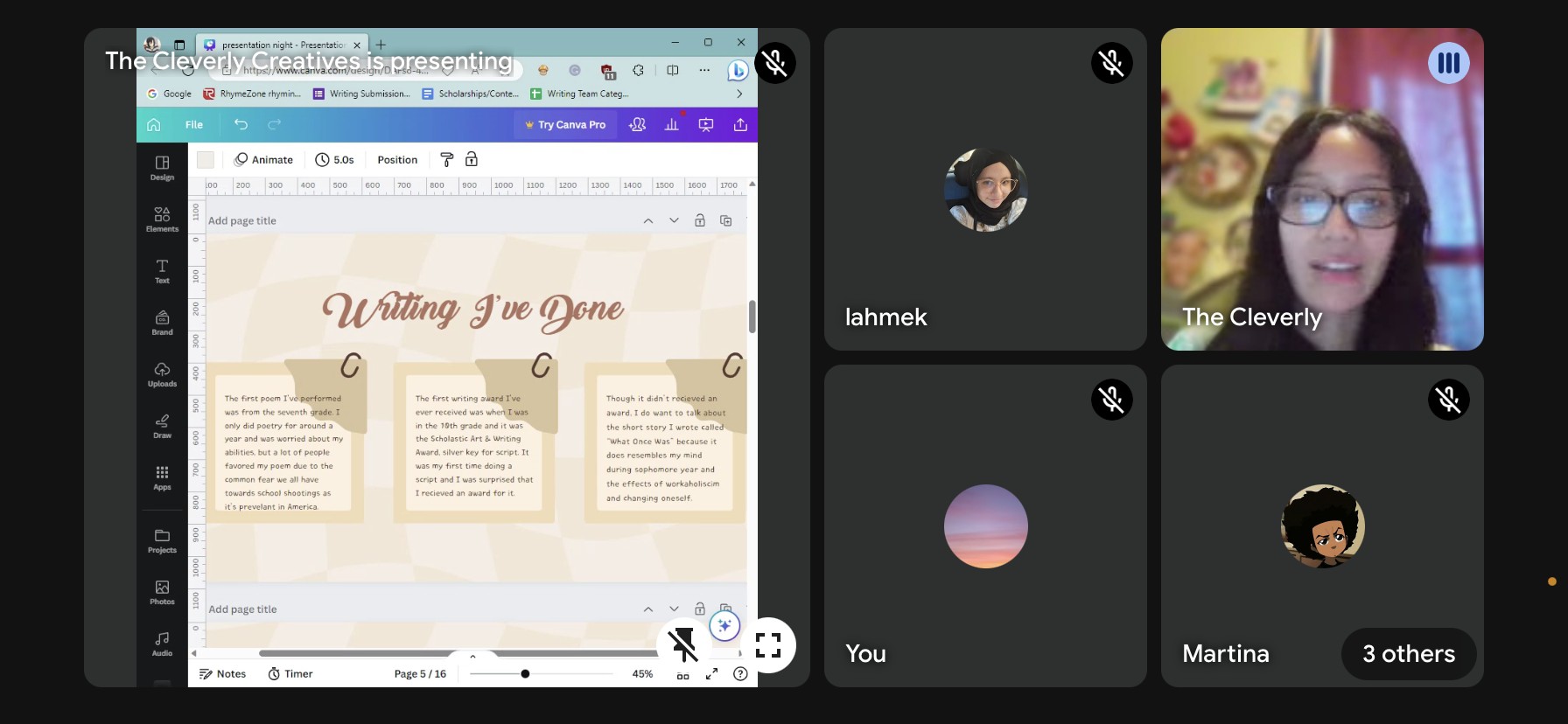Click the Try Canva Pro button
1568x724 pixels.
(x=565, y=125)
